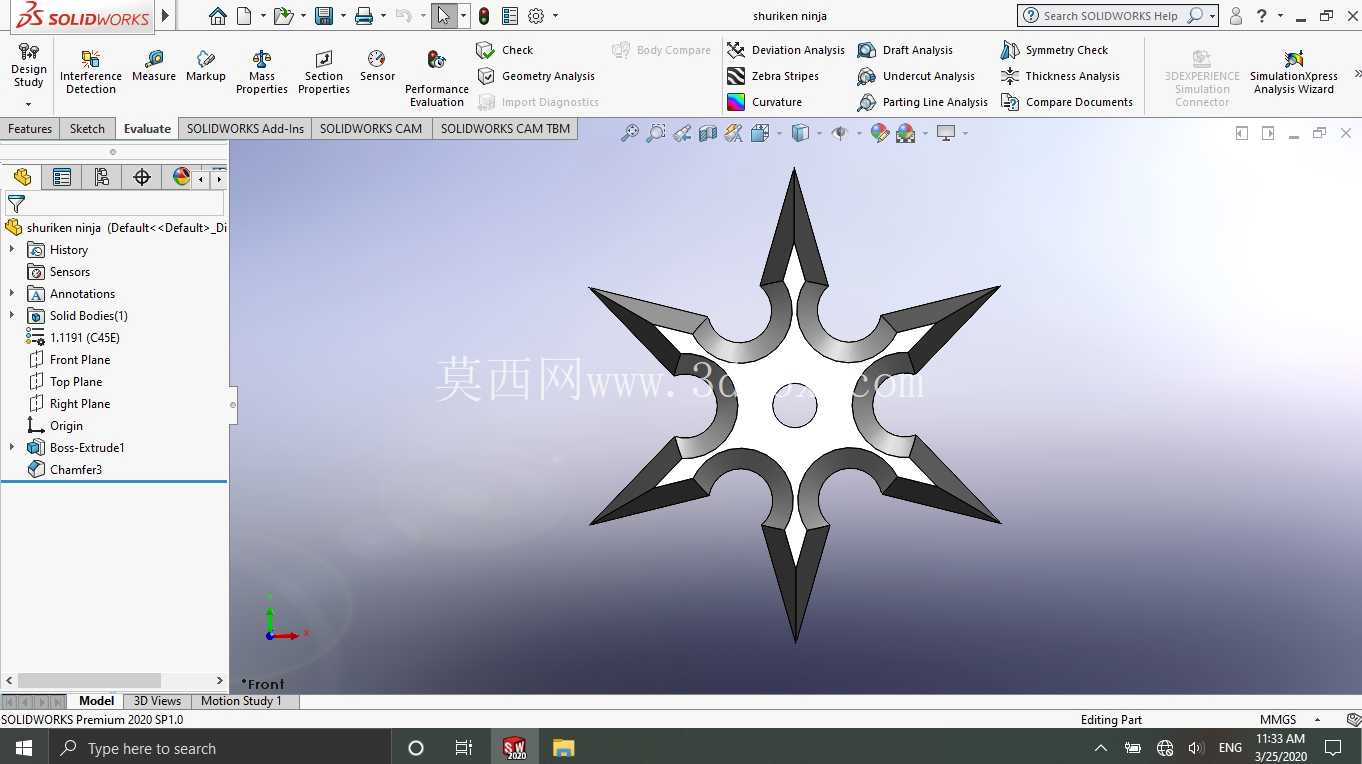The image size is (1362, 764).
Task: Open File Properties list icon
Action: click(510, 16)
